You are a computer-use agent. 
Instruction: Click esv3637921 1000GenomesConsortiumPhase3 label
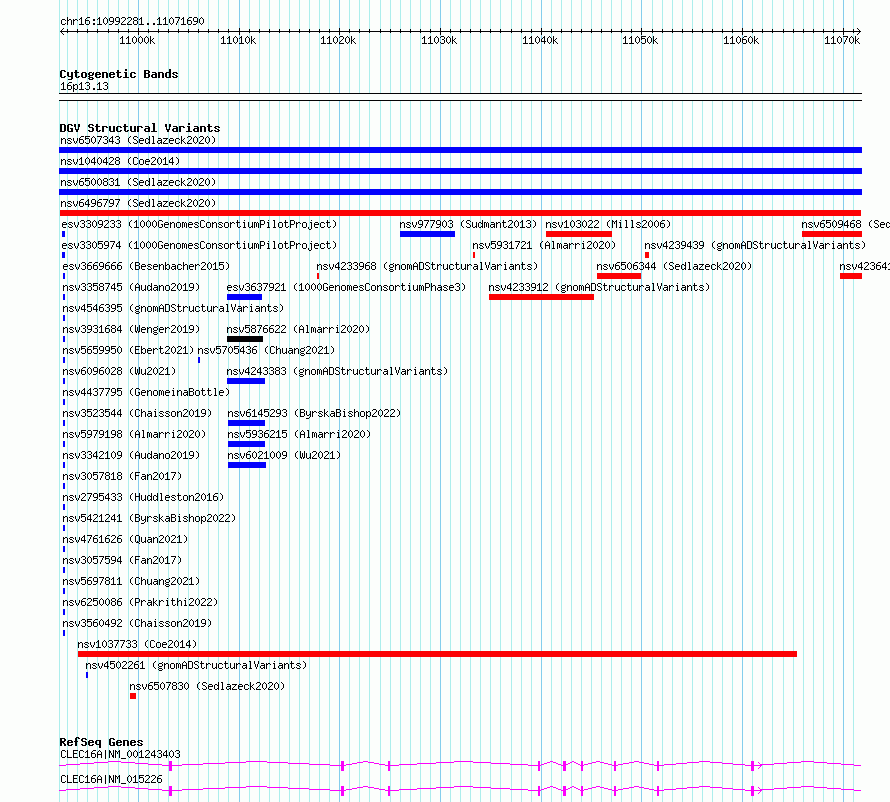[x=346, y=287]
